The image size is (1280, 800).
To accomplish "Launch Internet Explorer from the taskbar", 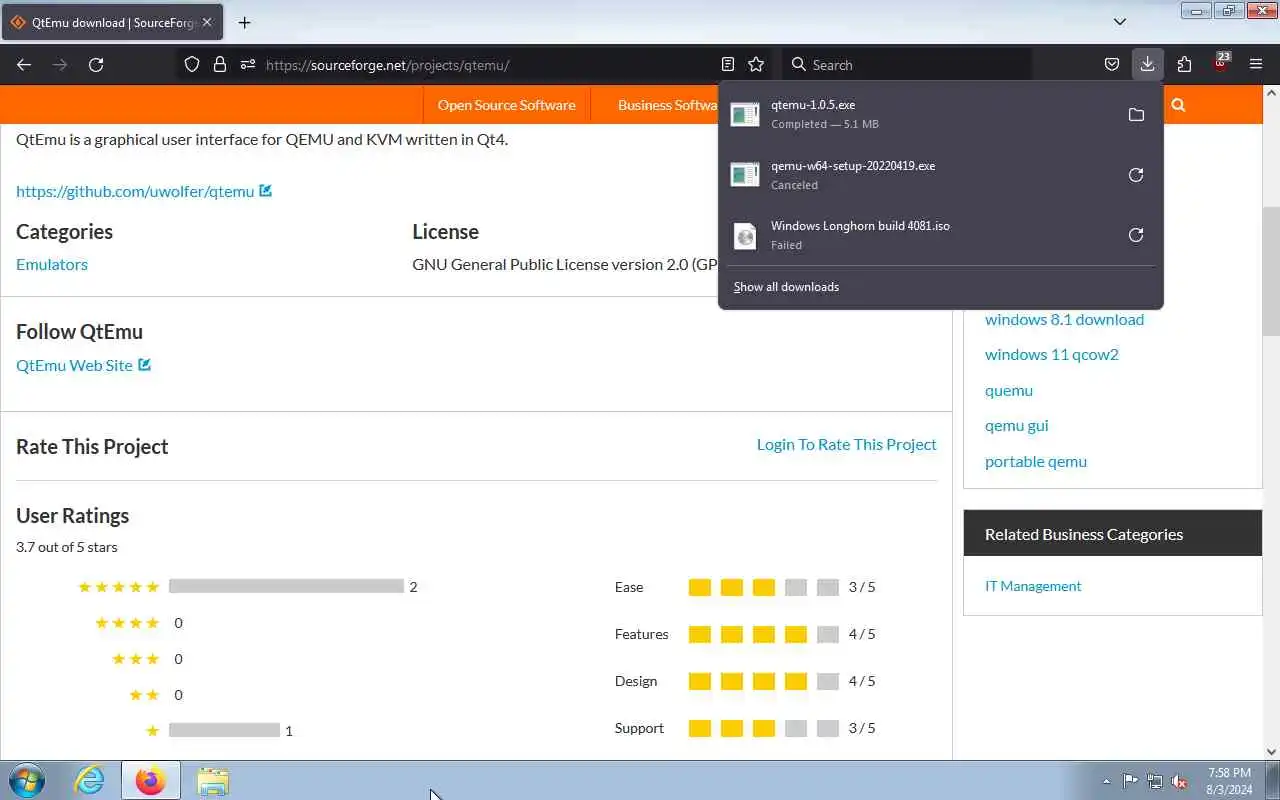I will pyautogui.click(x=90, y=780).
